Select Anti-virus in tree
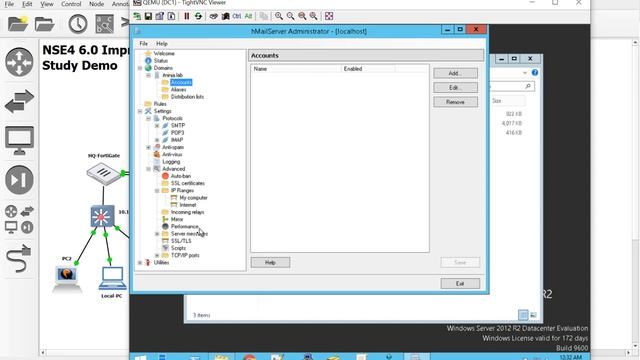Screen dimensions: 640x360 [172, 154]
